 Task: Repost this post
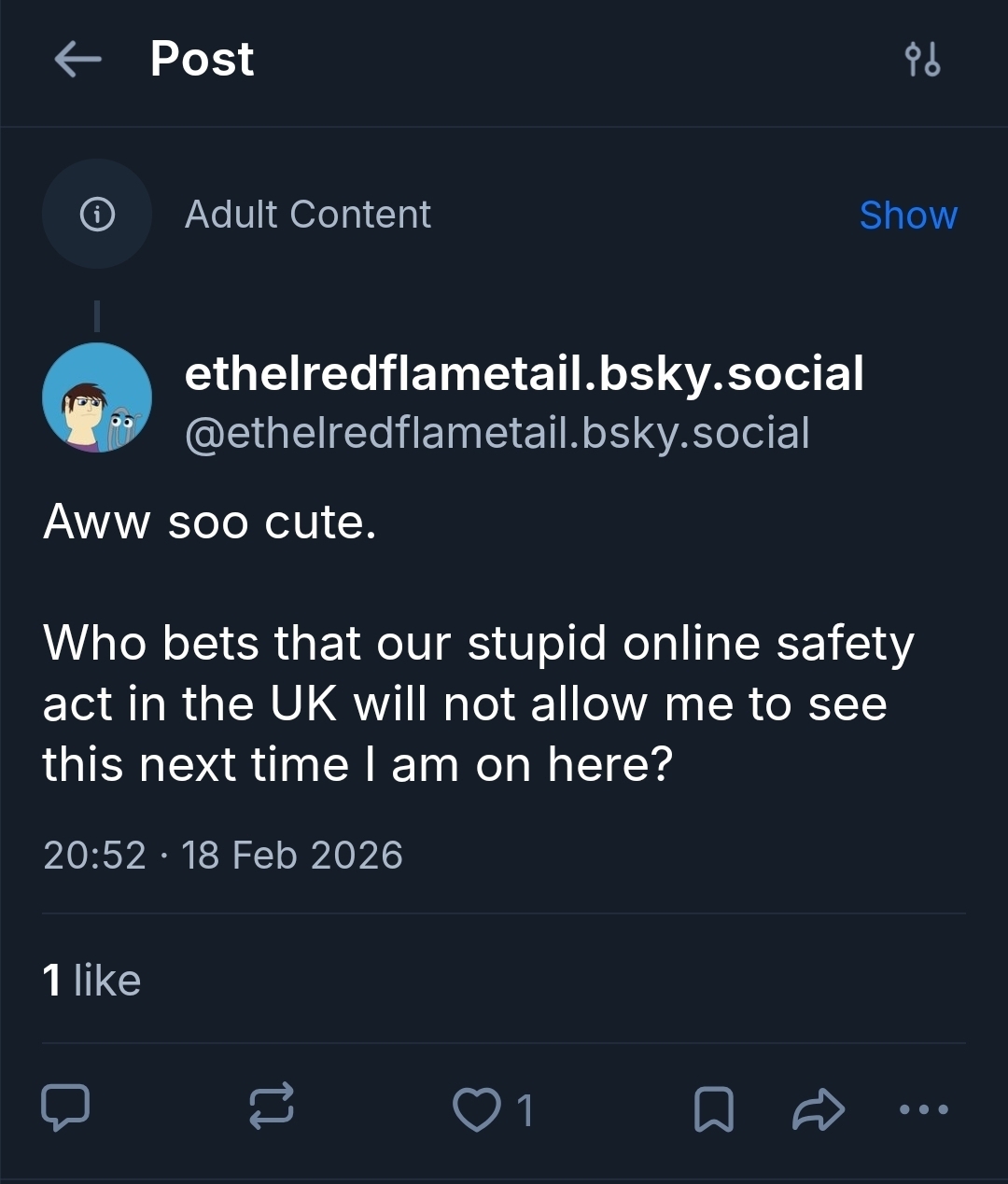[272, 1107]
